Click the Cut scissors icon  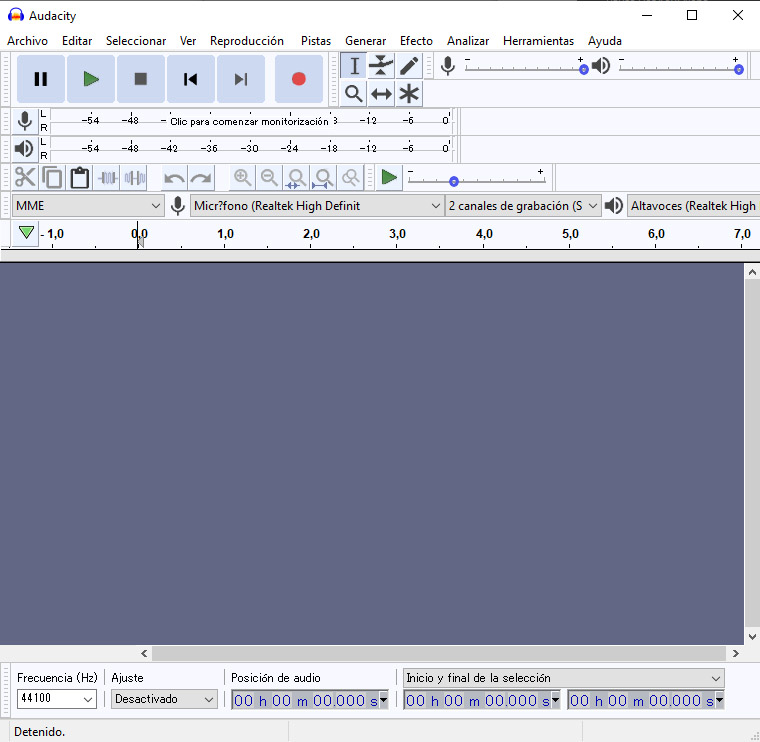[25, 178]
